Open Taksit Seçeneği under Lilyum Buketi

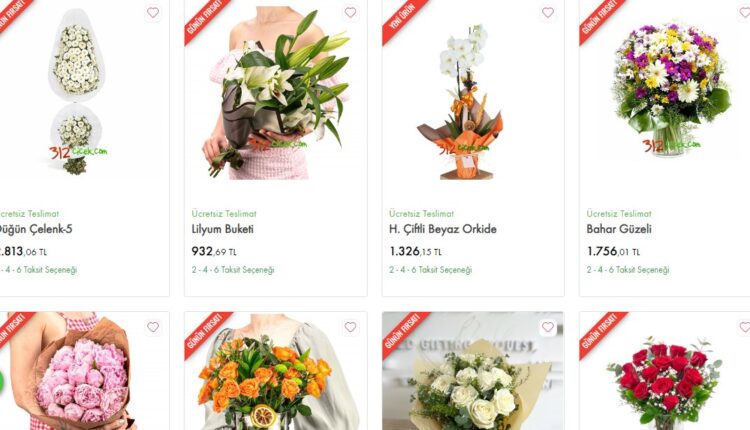pos(233,270)
